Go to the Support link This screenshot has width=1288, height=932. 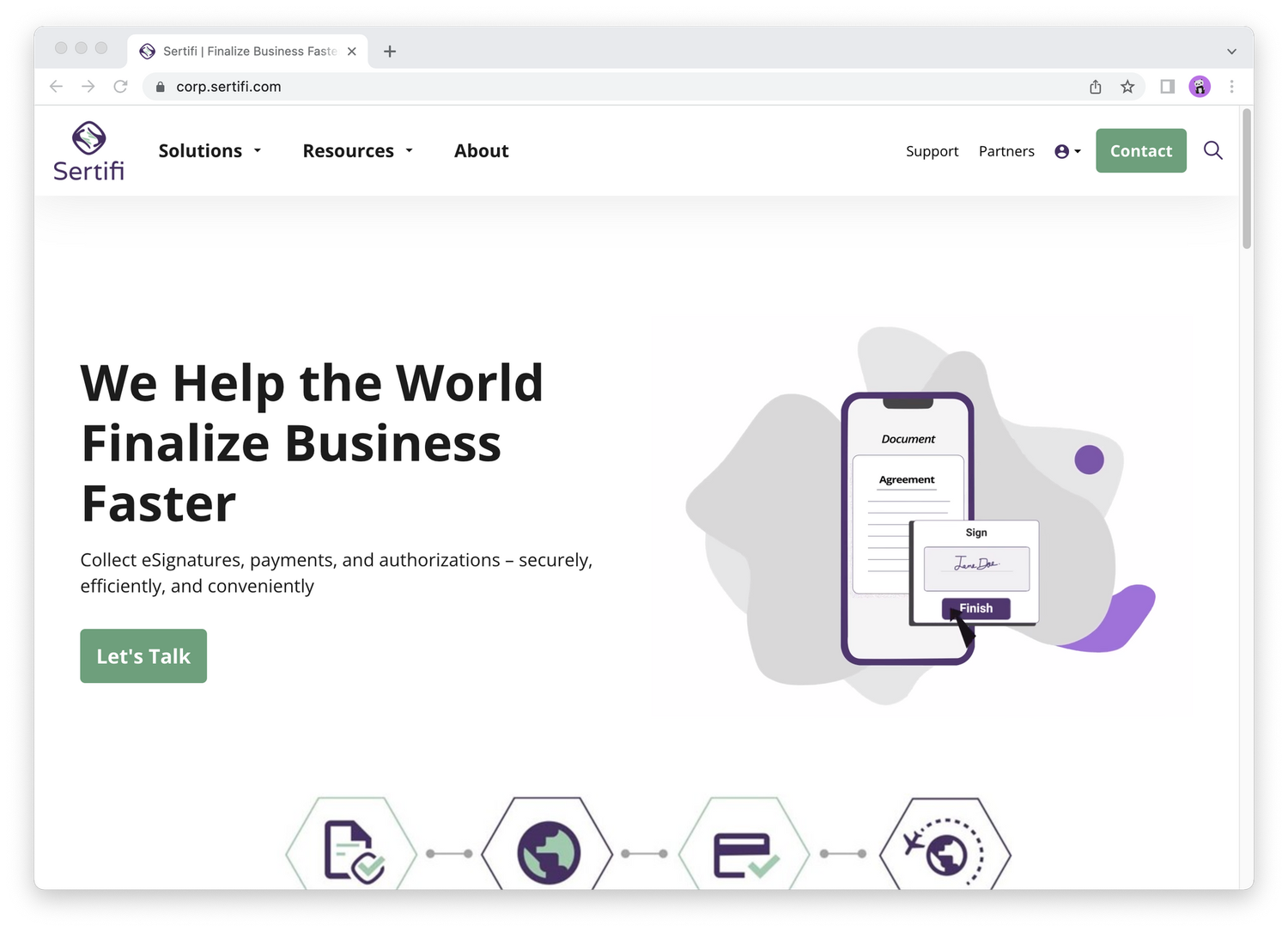pyautogui.click(x=932, y=151)
